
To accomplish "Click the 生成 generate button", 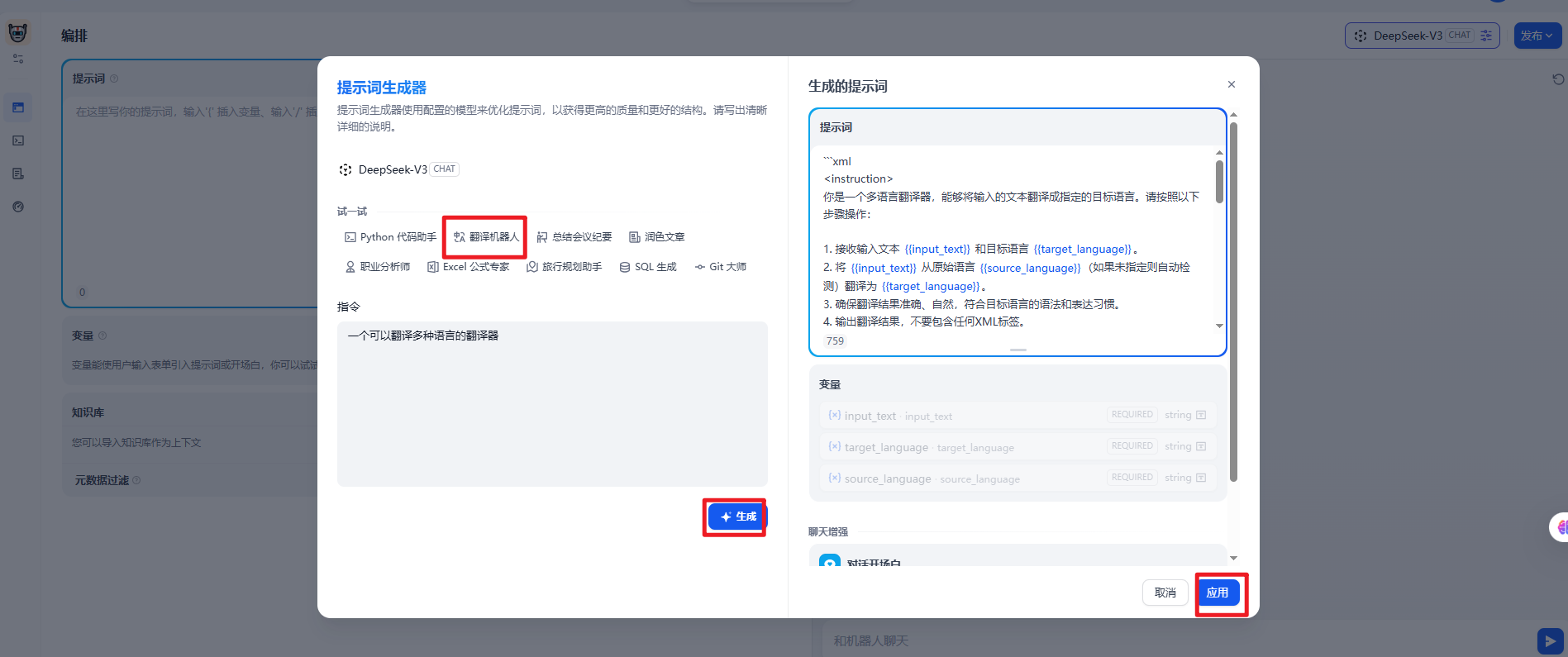I will click(x=737, y=517).
